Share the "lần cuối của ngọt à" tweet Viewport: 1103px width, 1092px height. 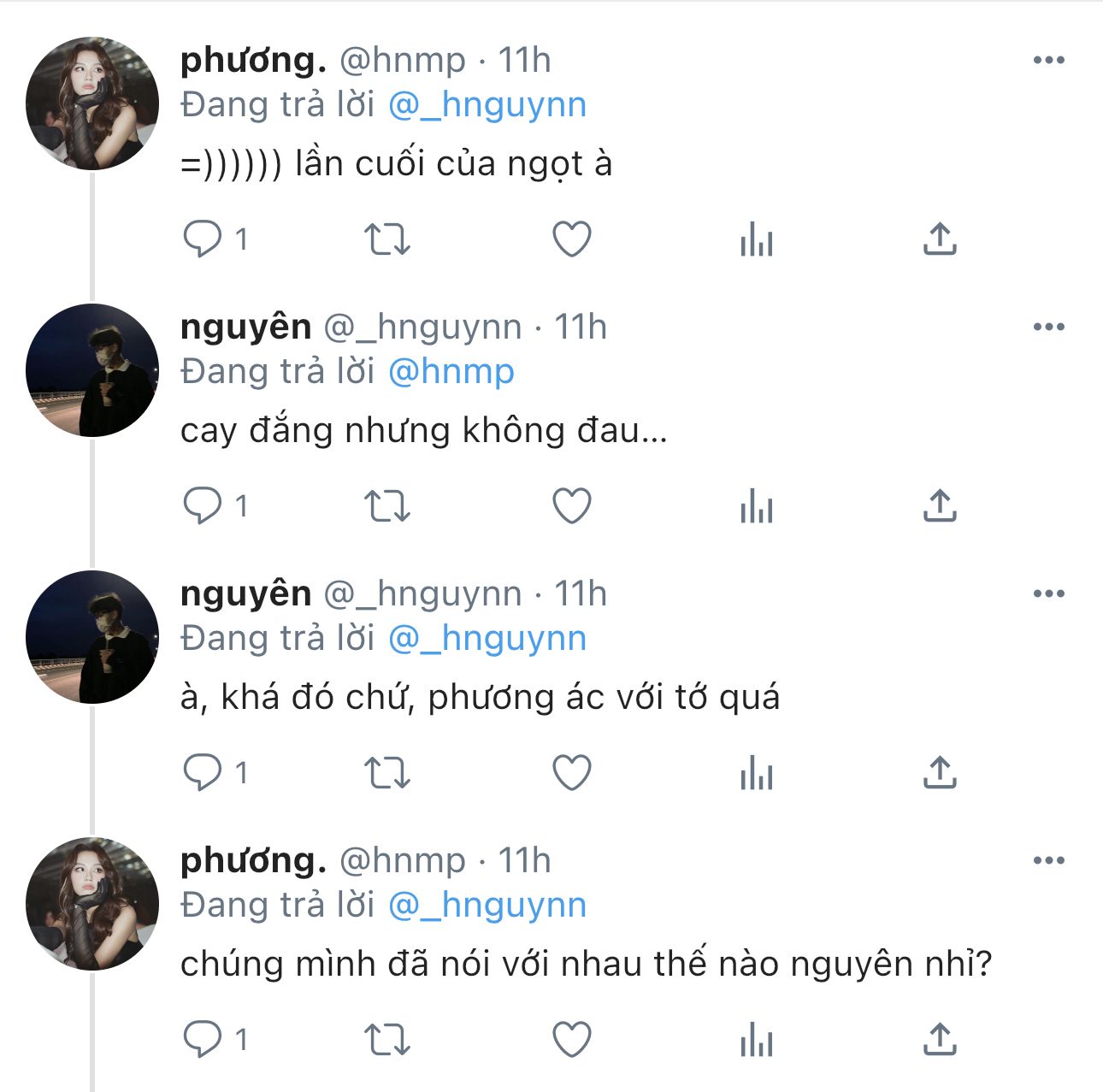pyautogui.click(x=939, y=239)
